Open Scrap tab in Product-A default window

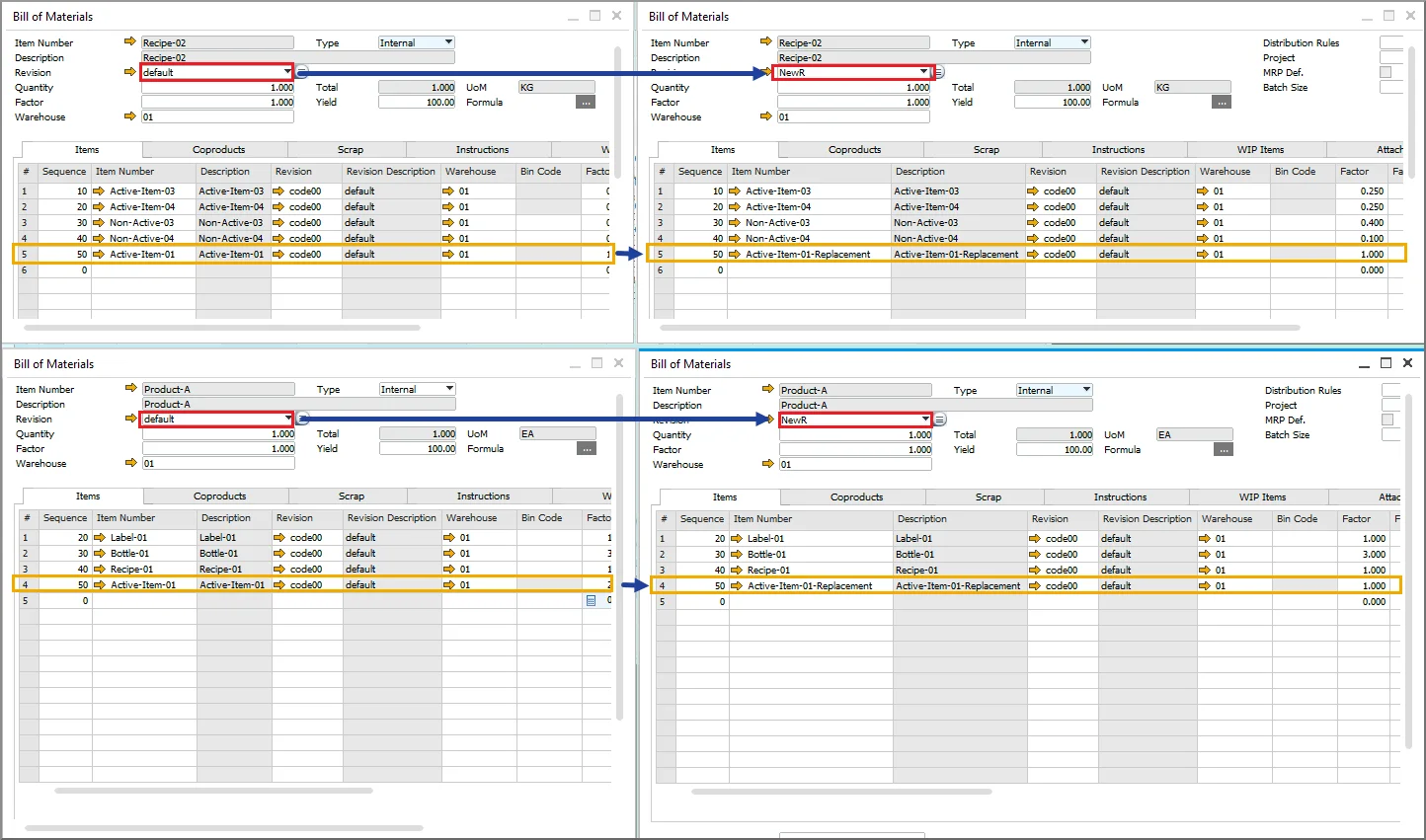pyautogui.click(x=351, y=496)
